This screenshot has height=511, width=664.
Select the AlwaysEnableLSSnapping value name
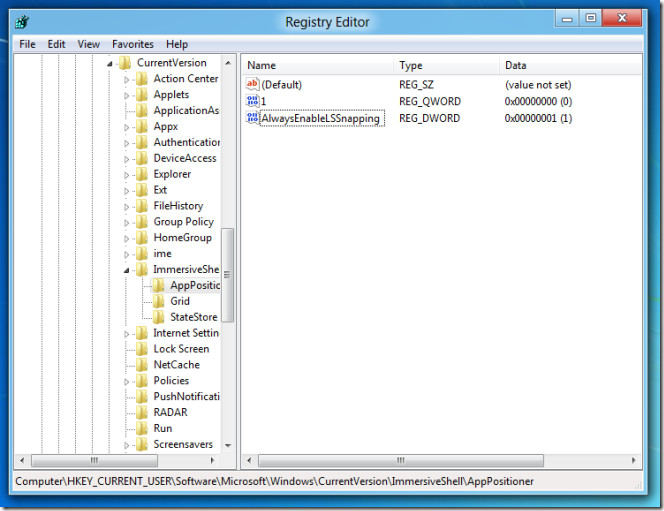coord(321,118)
